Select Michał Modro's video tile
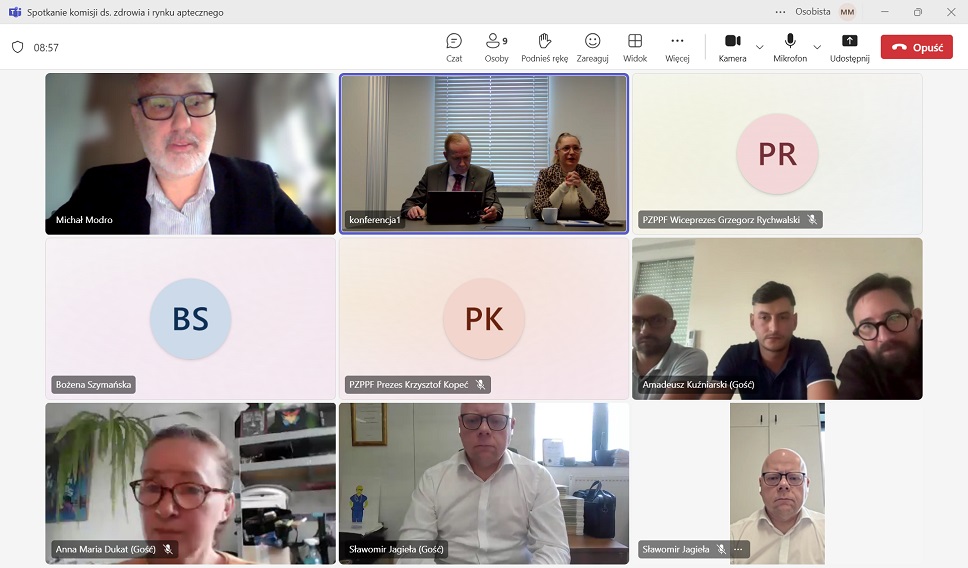This screenshot has height=568, width=968. tap(190, 153)
